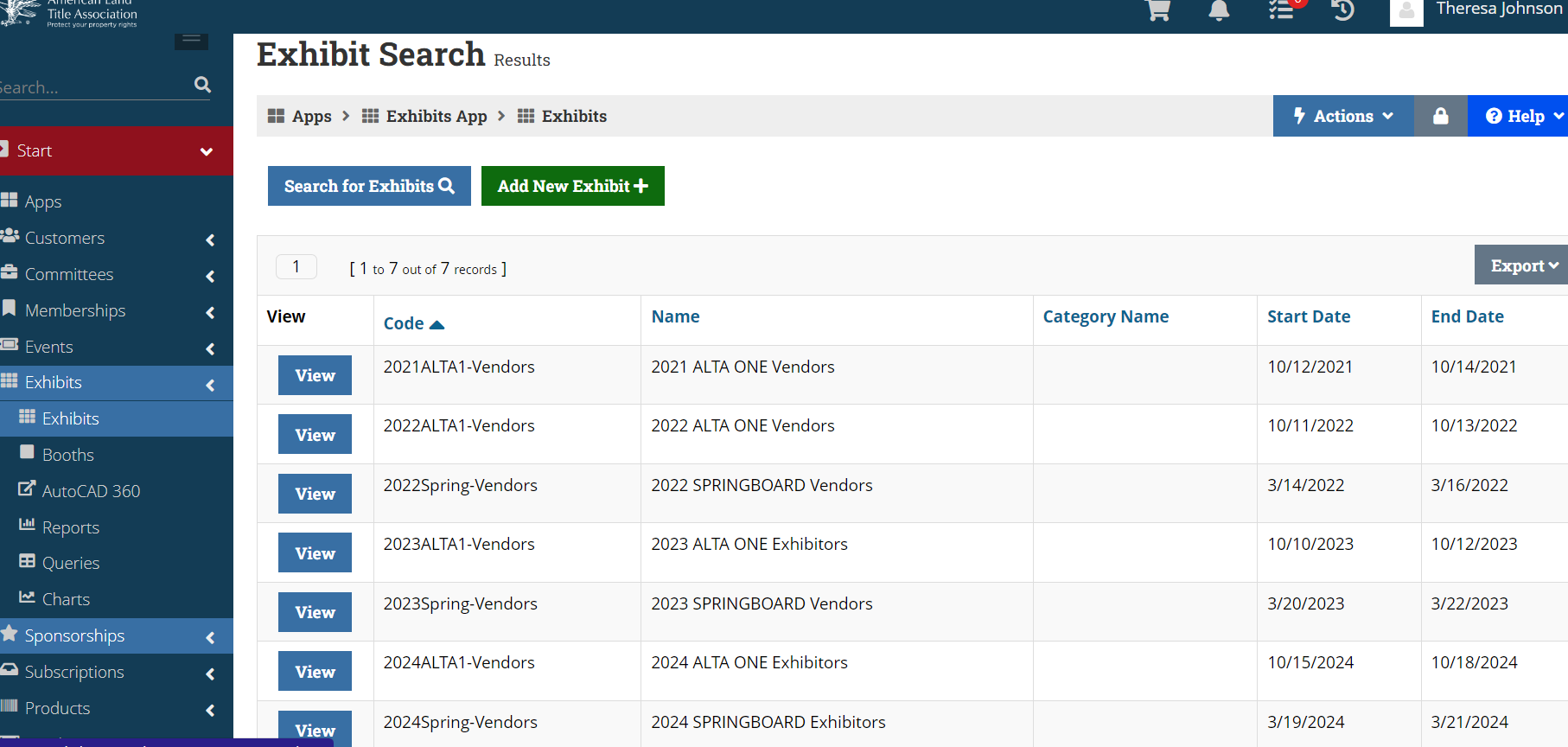The image size is (1568, 747).
Task: Click the Products barcode icon
Action: tap(10, 706)
